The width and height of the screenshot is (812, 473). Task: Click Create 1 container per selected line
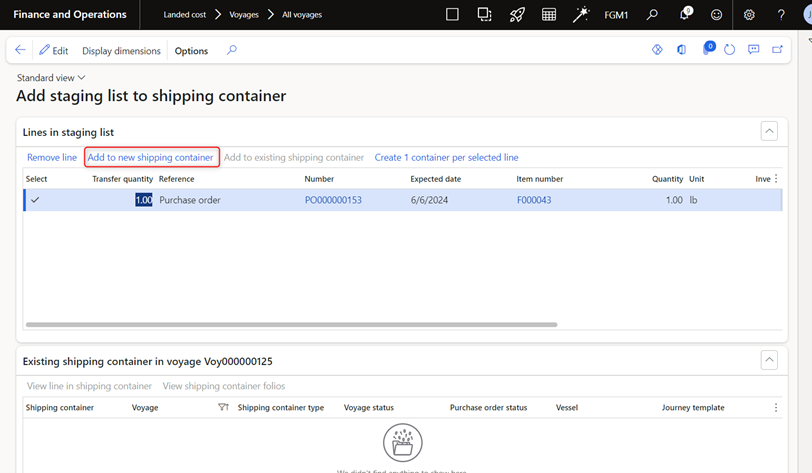tap(446, 157)
